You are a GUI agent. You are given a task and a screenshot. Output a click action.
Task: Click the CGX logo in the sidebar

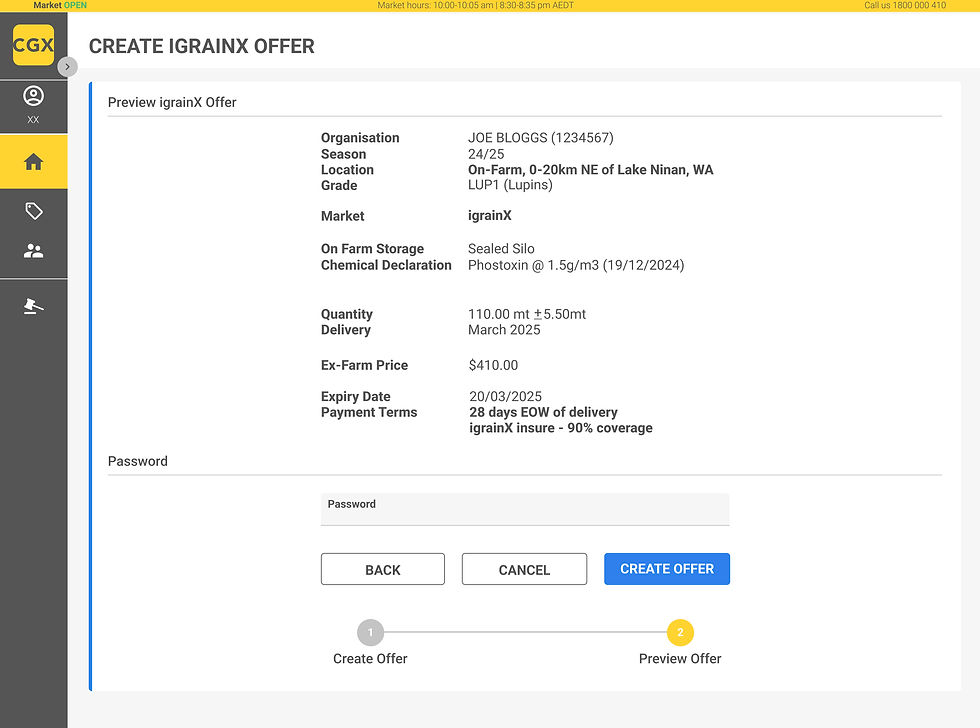pyautogui.click(x=33, y=44)
